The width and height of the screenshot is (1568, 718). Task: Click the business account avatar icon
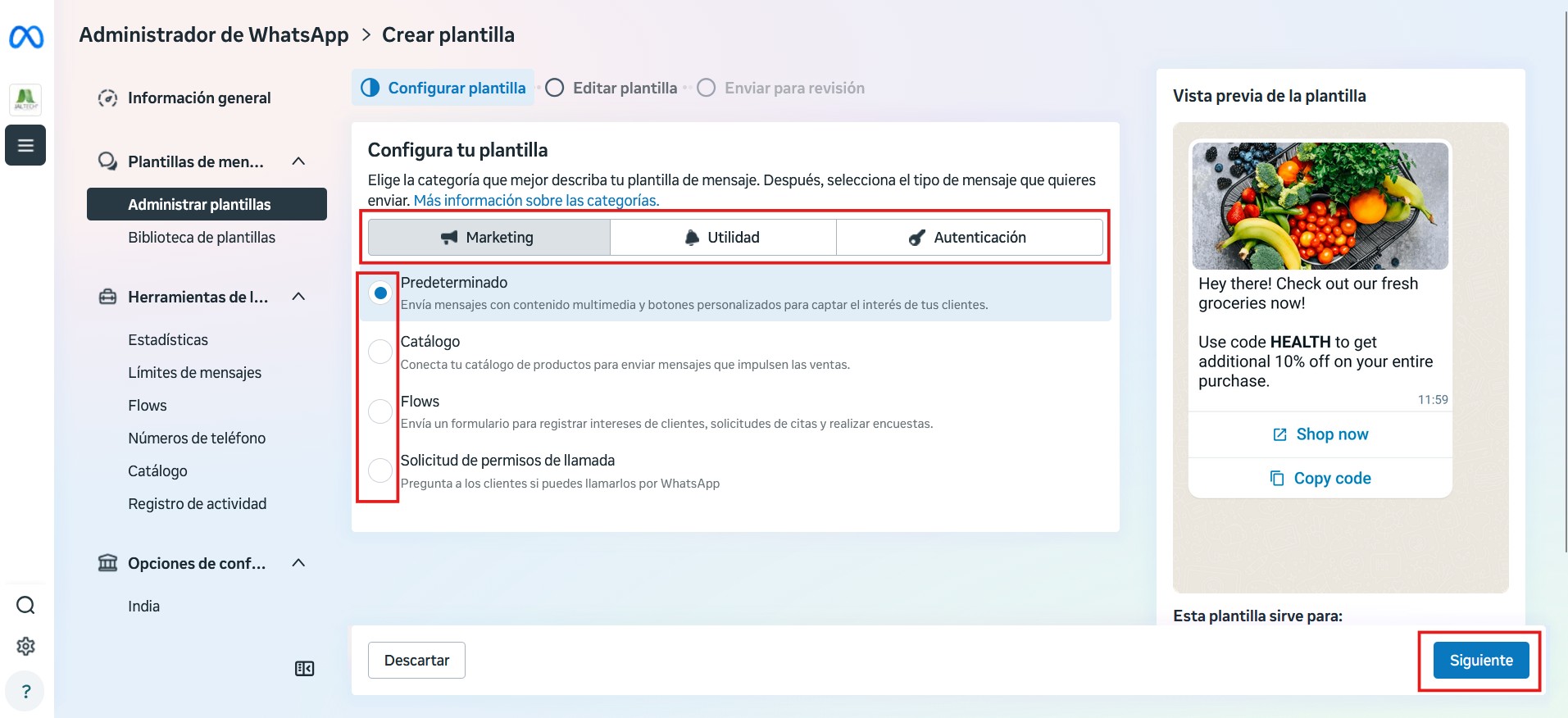click(25, 99)
